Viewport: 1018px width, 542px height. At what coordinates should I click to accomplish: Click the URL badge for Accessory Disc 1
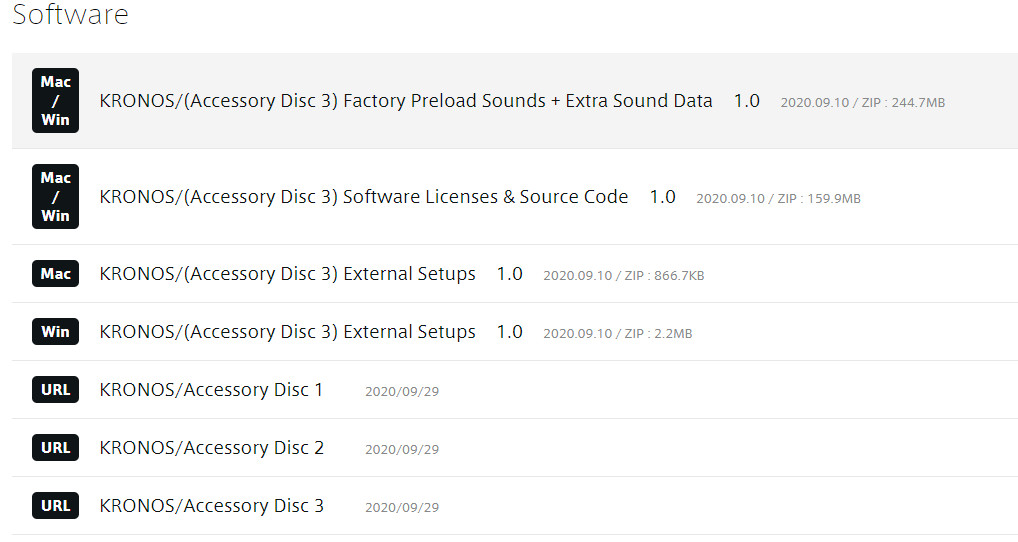click(55, 390)
